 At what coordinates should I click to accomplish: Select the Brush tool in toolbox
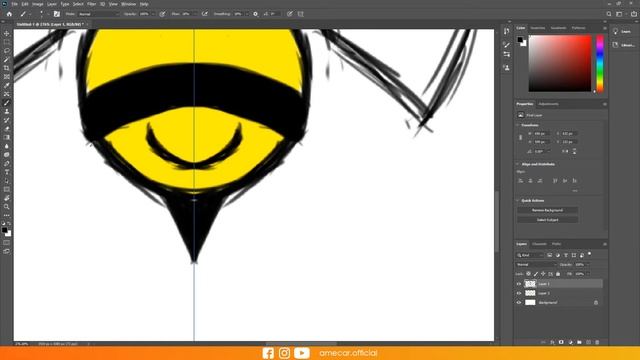pos(7,103)
